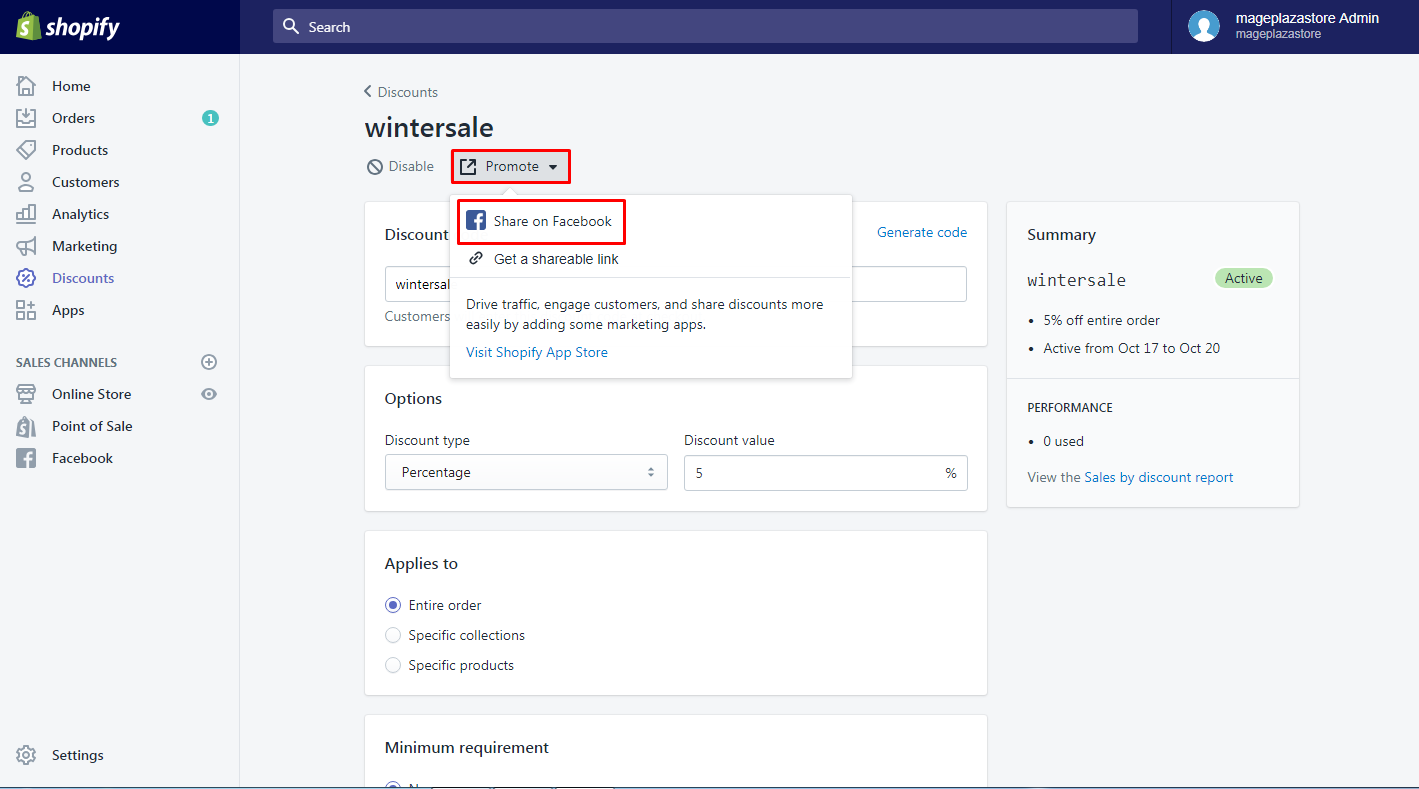Image resolution: width=1419 pixels, height=789 pixels.
Task: Choose the Specific products radio button
Action: (393, 665)
